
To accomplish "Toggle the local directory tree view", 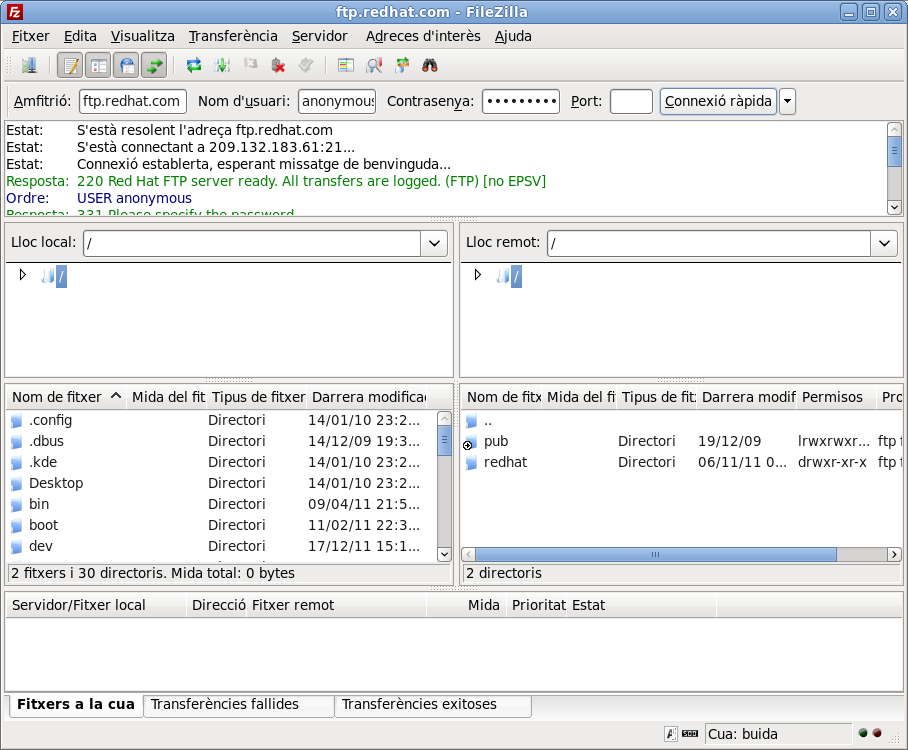I will (98, 66).
